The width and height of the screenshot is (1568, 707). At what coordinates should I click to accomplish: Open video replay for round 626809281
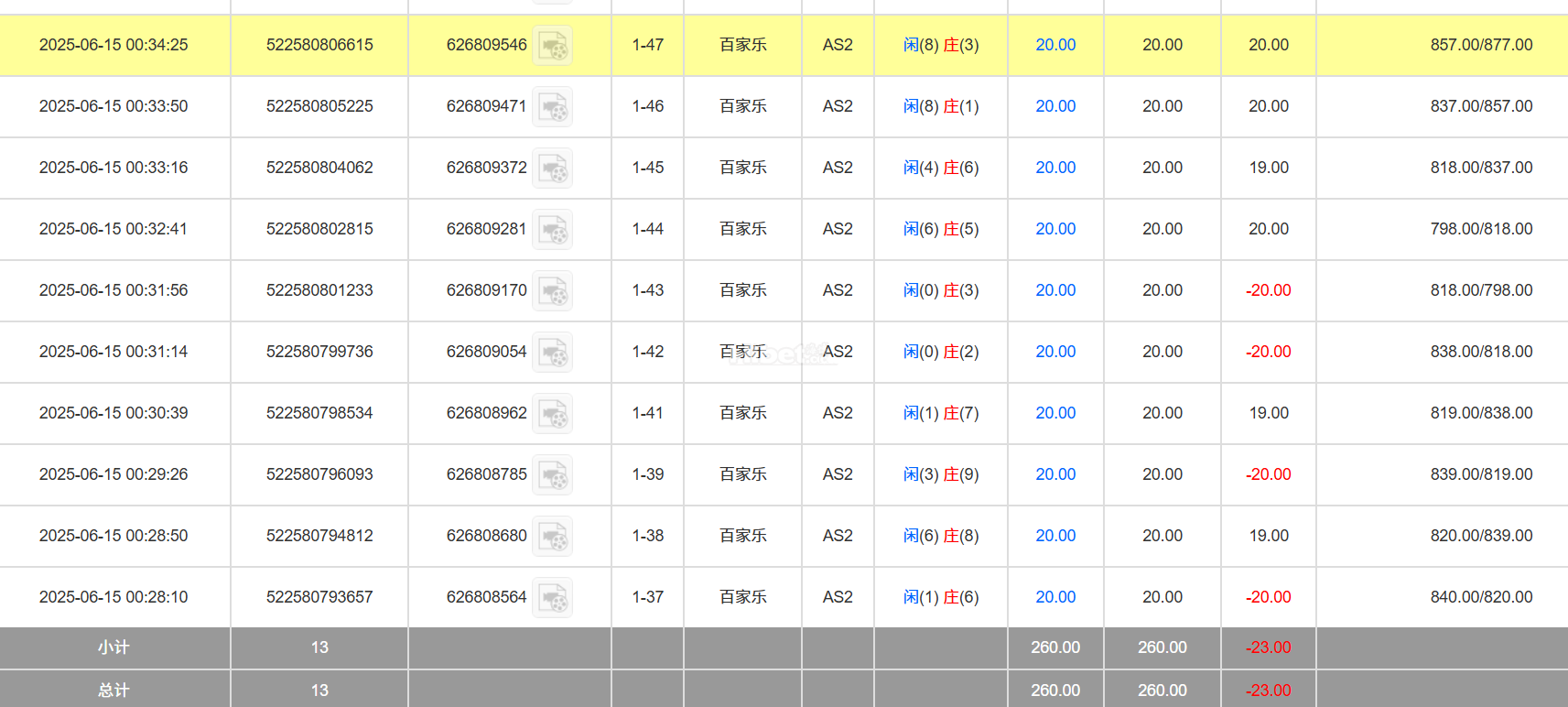(553, 230)
